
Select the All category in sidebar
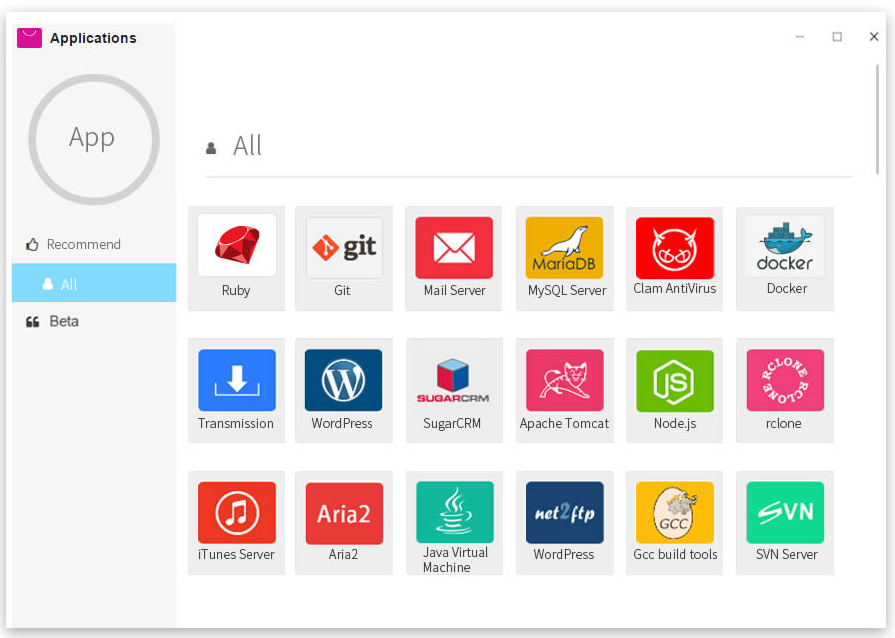tap(94, 283)
